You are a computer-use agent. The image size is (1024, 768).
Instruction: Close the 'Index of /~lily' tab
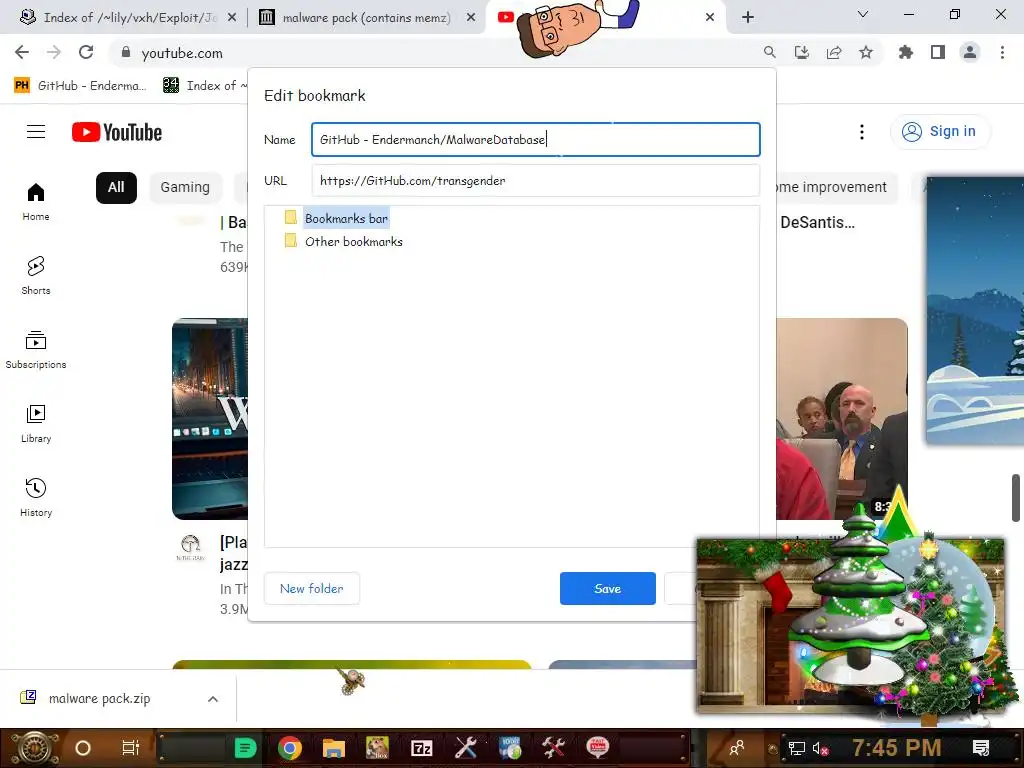pos(232,18)
